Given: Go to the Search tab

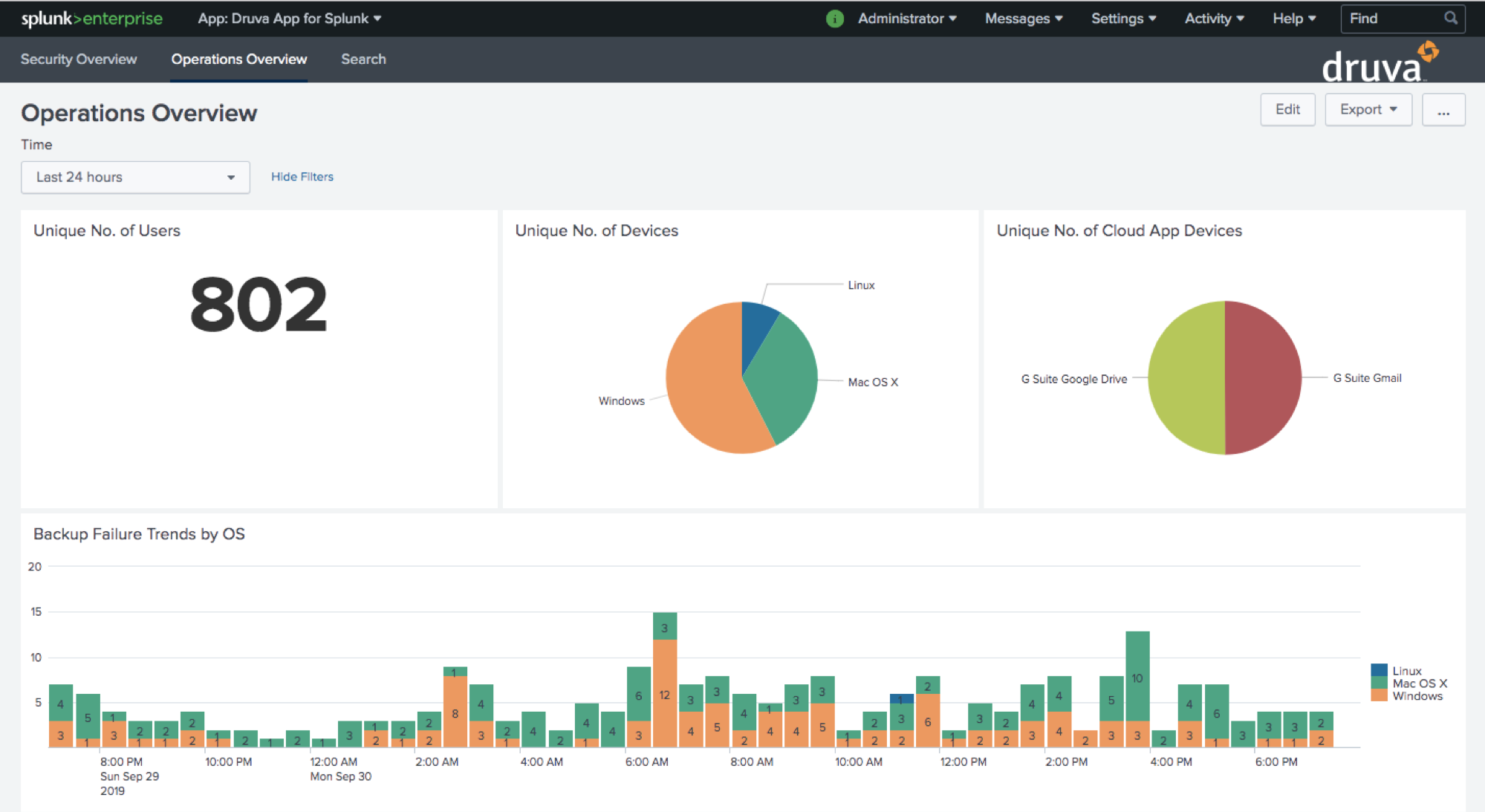Looking at the screenshot, I should click(363, 59).
